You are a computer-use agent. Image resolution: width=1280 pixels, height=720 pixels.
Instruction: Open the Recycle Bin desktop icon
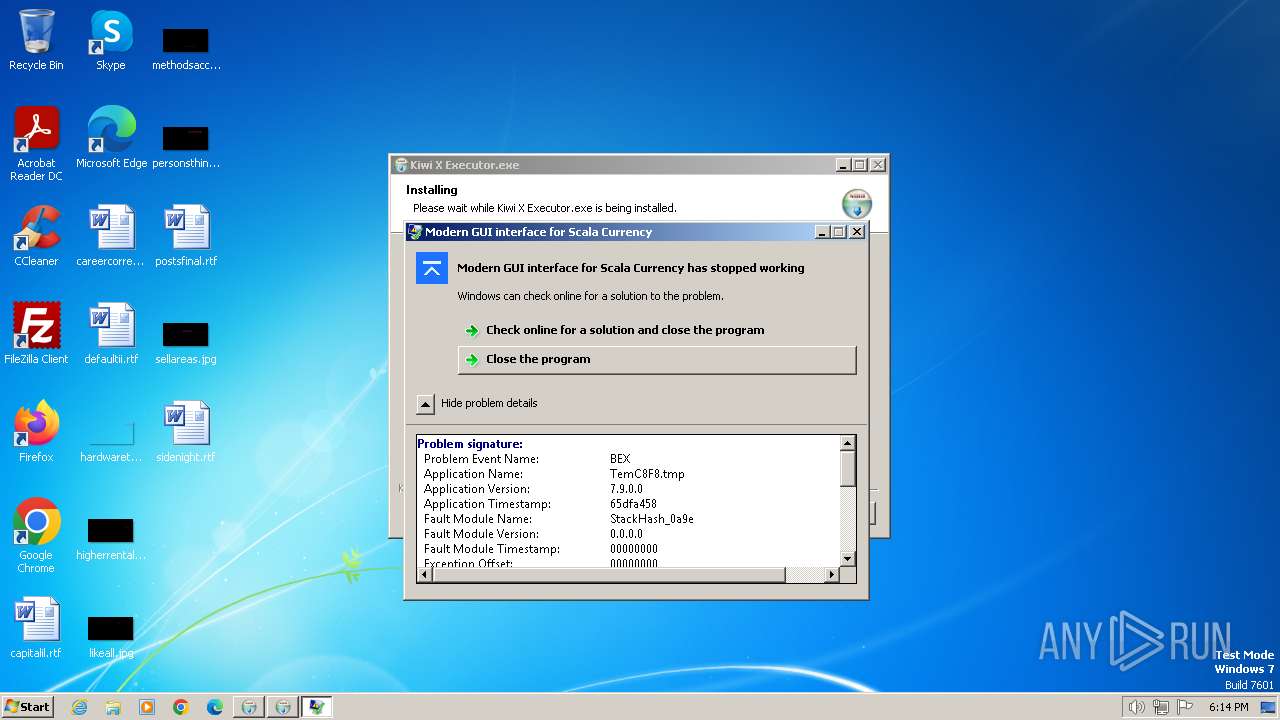point(36,40)
